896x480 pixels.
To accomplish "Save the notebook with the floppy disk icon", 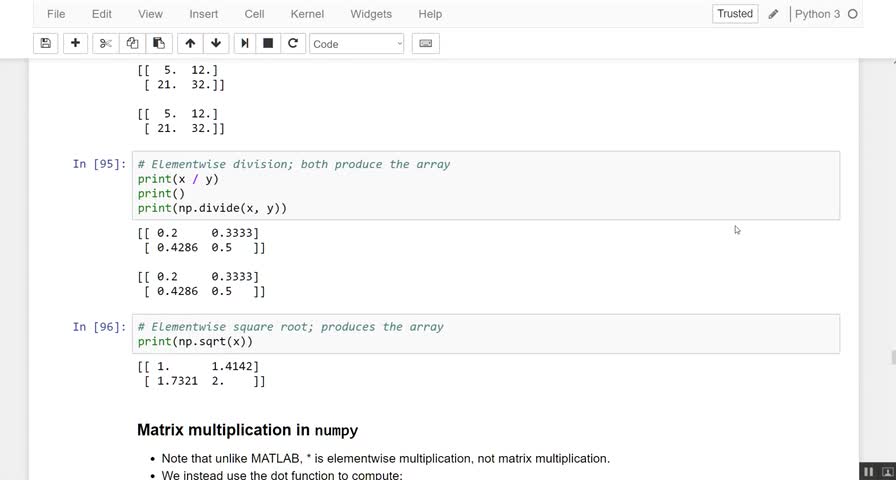I will (45, 43).
